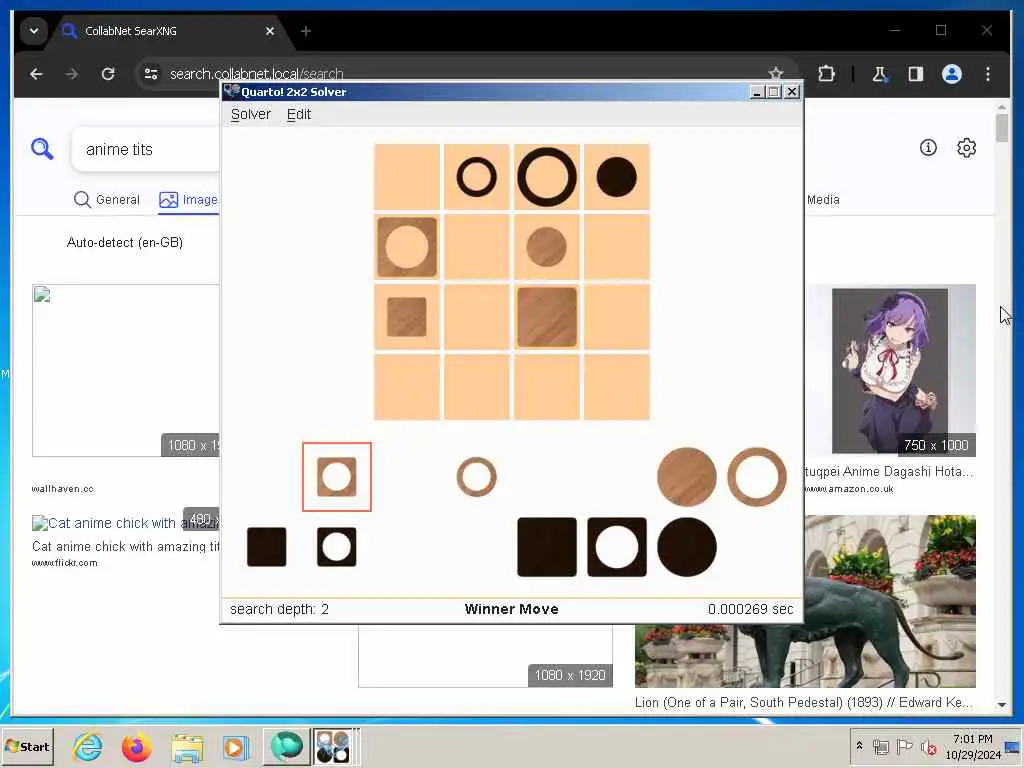Open Windows Explorer from the taskbar

tap(187, 746)
